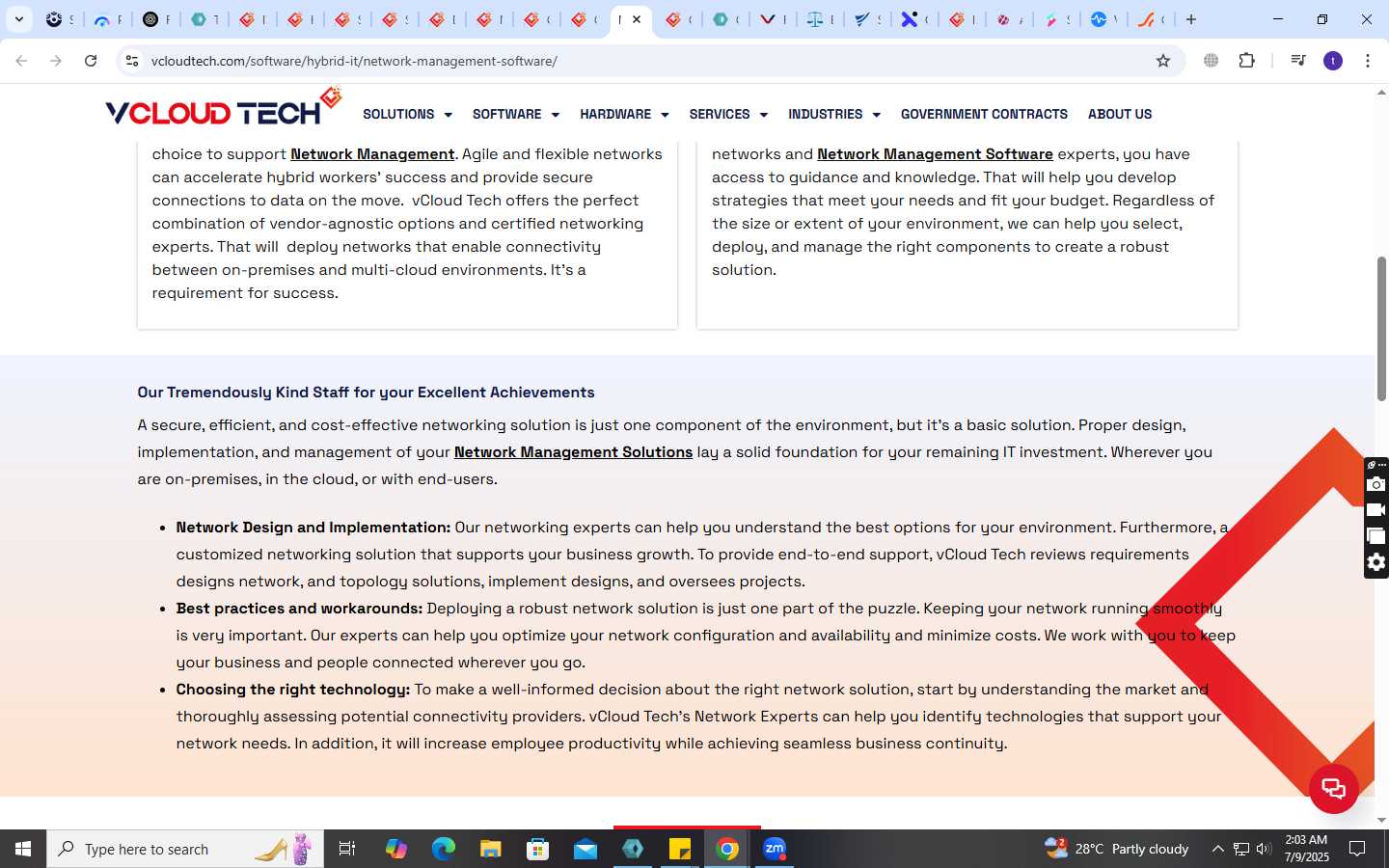This screenshot has width=1389, height=868.
Task: Open the Windows notification center
Action: tap(1357, 849)
